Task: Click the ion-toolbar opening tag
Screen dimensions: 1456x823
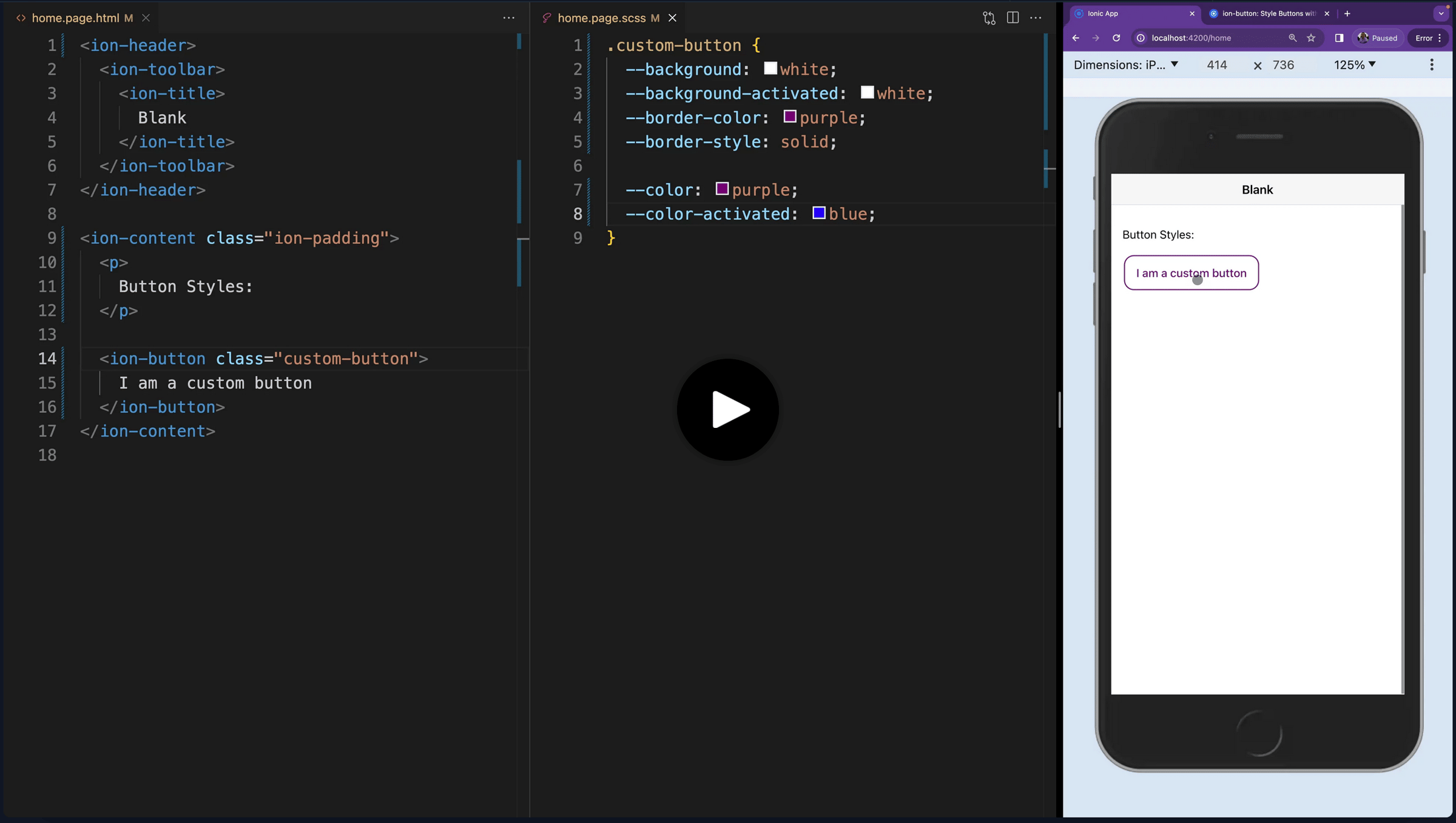Action: point(162,70)
